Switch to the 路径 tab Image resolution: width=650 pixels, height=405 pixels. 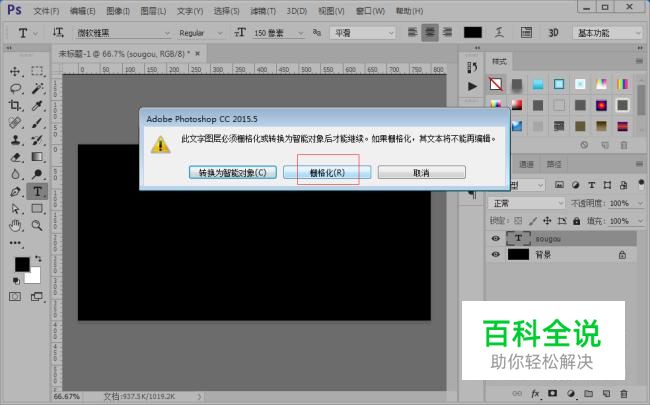coord(554,165)
